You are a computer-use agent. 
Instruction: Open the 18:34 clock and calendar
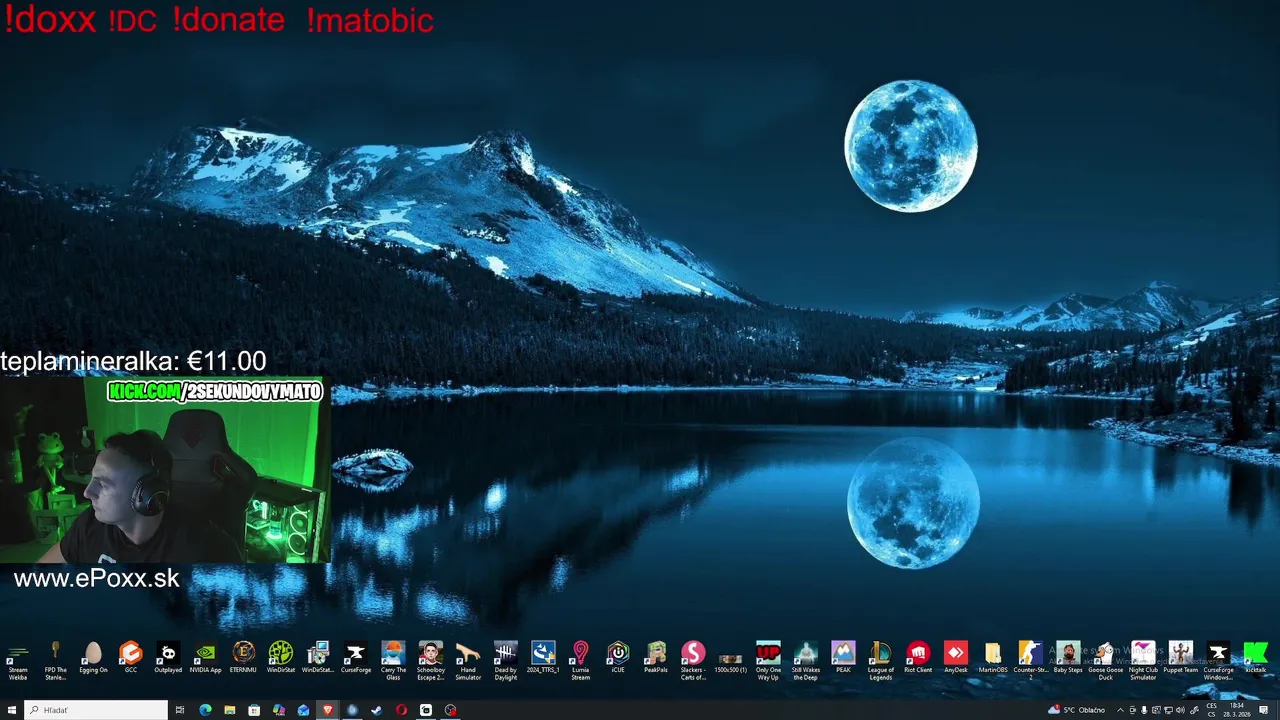[1237, 710]
